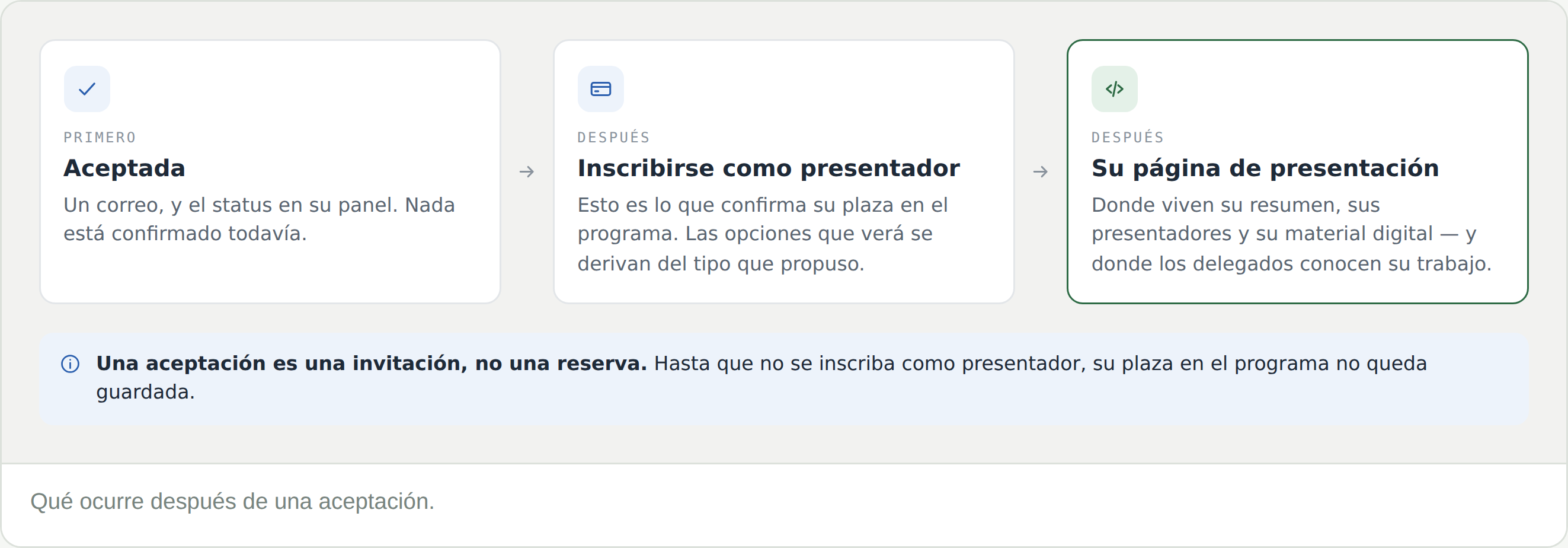Click description 'Esto es lo que confirma'
This screenshot has width=1568, height=548.
pyautogui.click(x=763, y=234)
